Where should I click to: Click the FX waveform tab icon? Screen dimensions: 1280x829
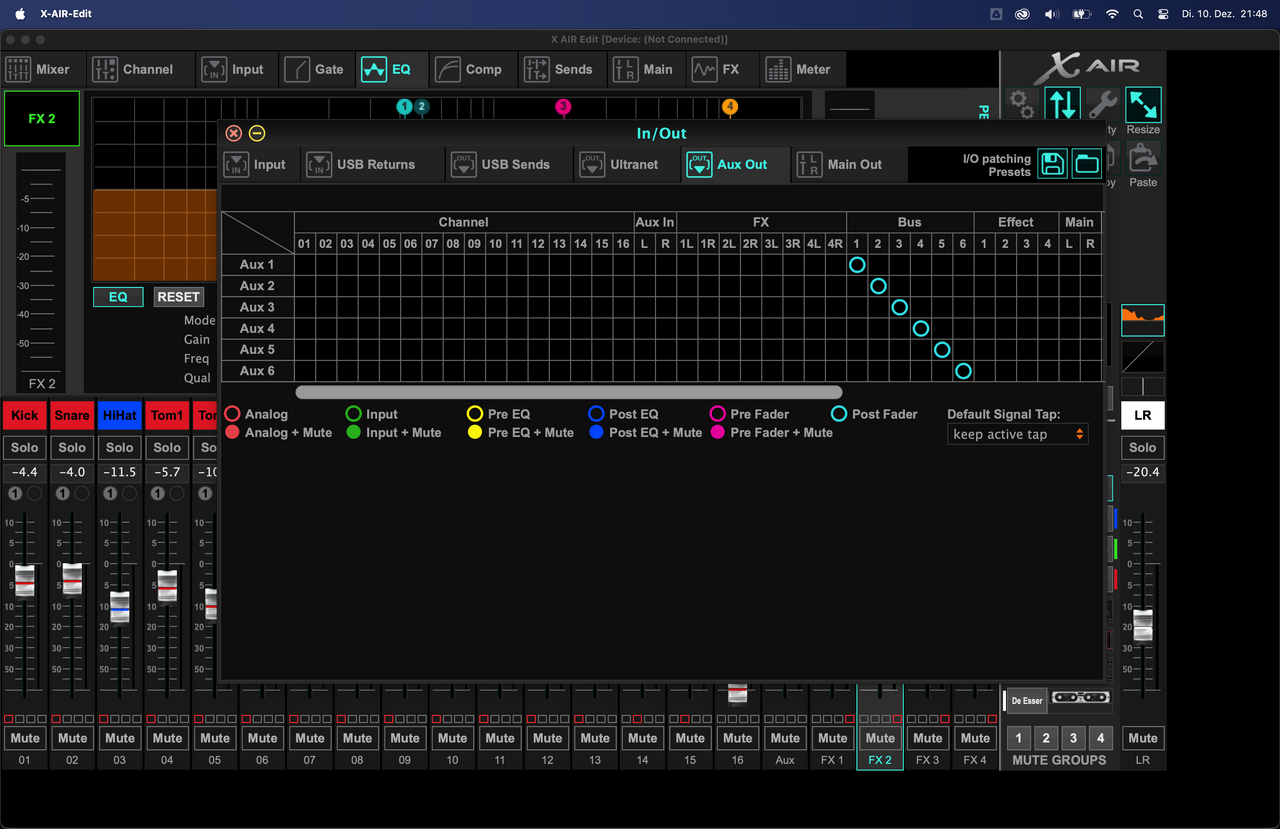coord(704,69)
